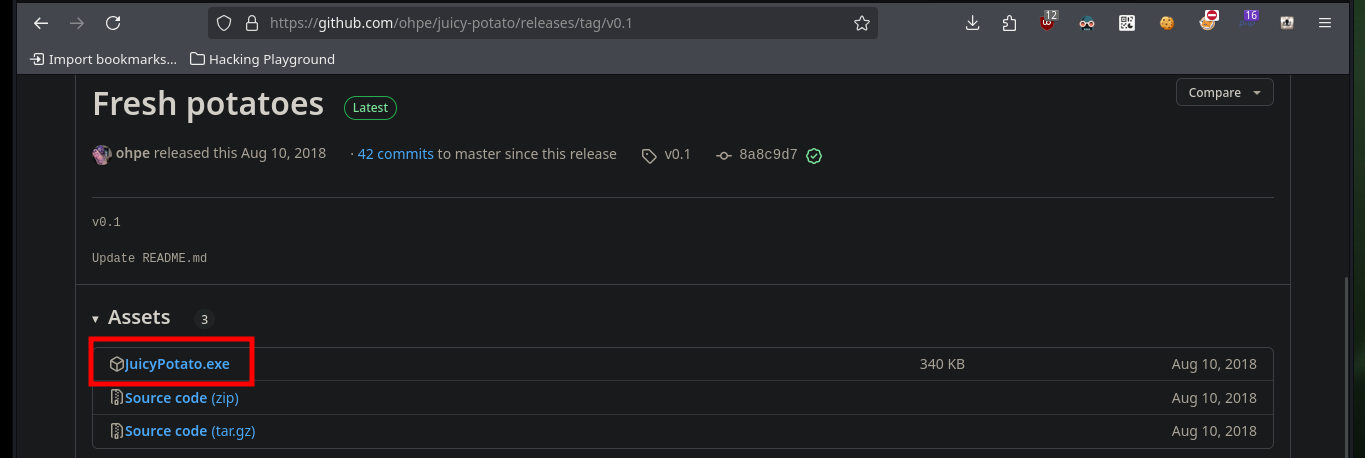Collapse the Assets section triangle
The height and width of the screenshot is (458, 1365).
click(x=96, y=319)
